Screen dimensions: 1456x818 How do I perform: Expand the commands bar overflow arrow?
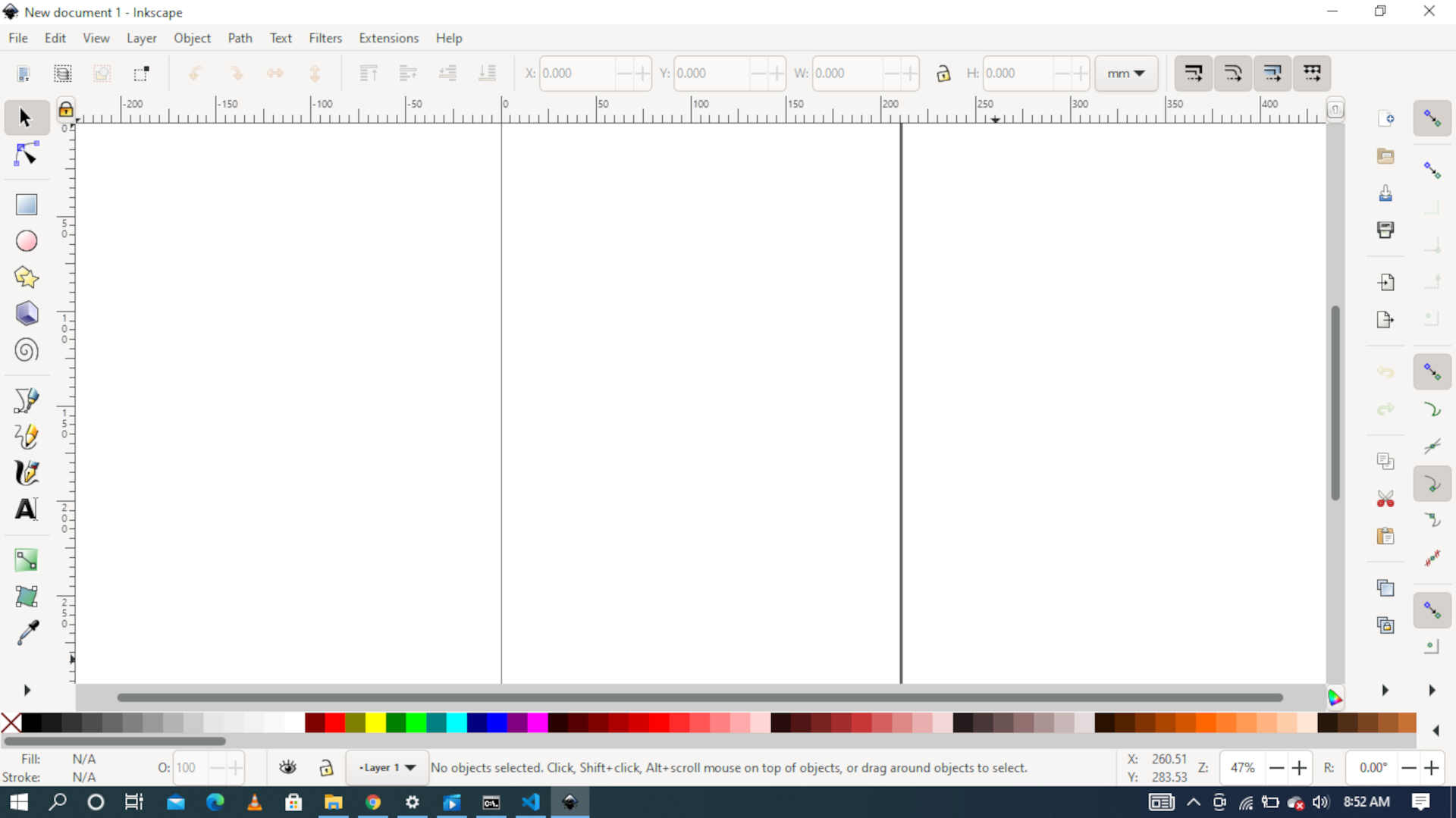(1385, 690)
